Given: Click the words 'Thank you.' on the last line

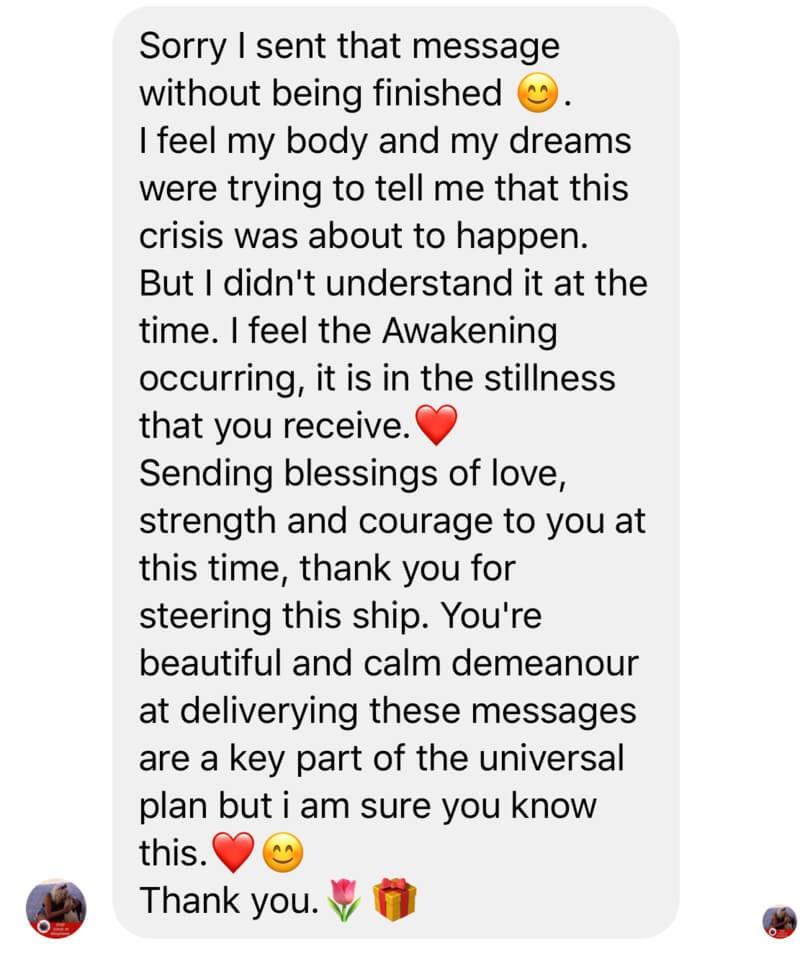Looking at the screenshot, I should [x=230, y=902].
